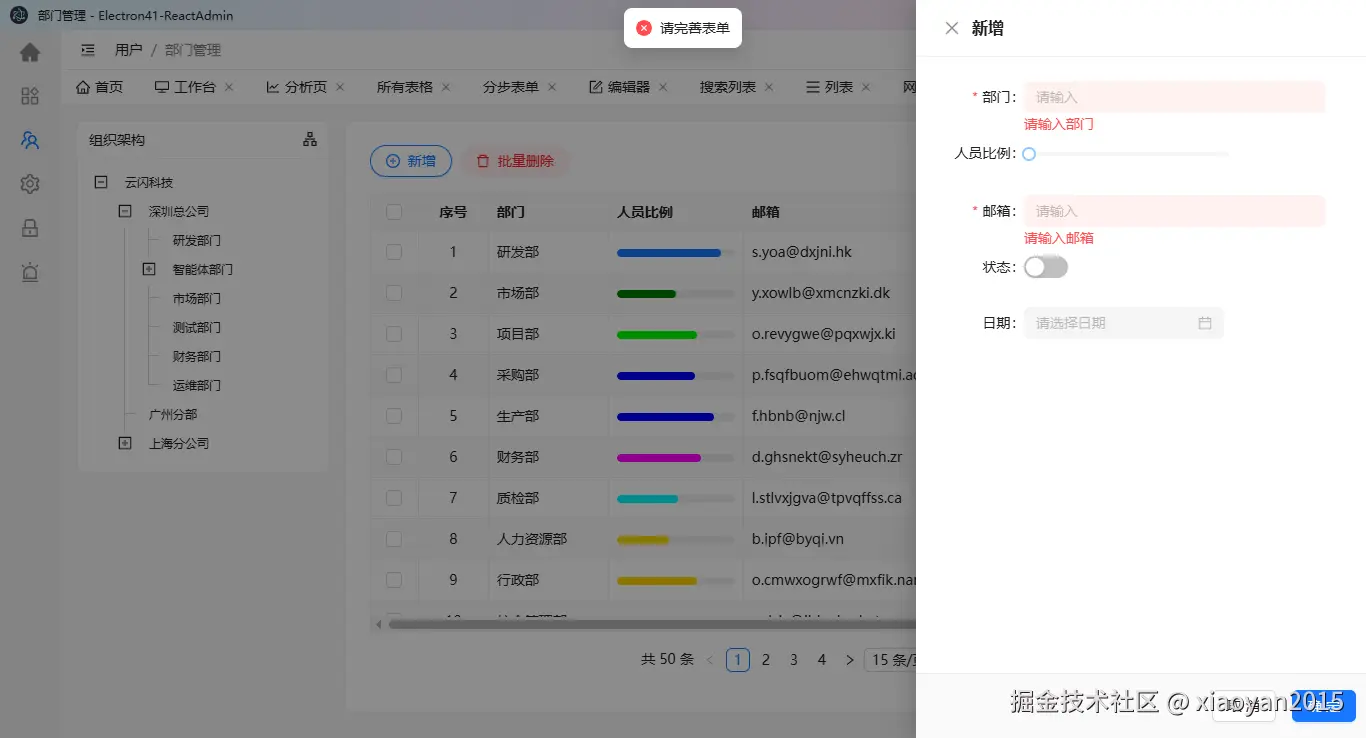Image resolution: width=1366 pixels, height=738 pixels.
Task: Go to next page with pagination arrow
Action: [850, 660]
